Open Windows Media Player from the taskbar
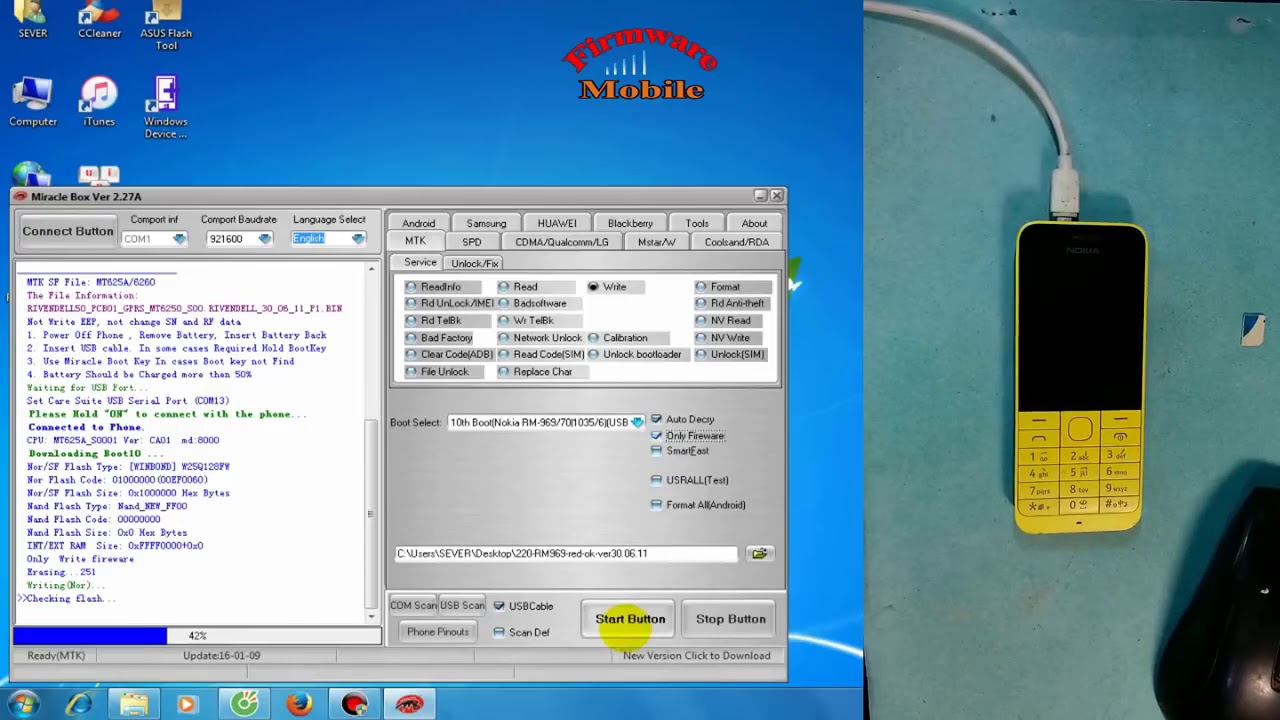The image size is (1280, 720). 188,704
